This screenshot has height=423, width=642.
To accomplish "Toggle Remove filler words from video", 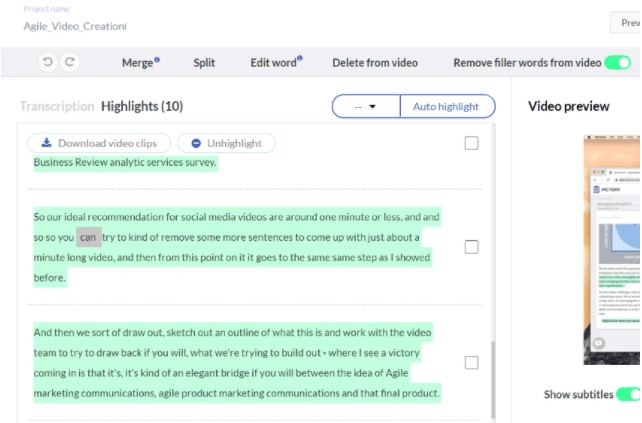I will click(x=617, y=62).
